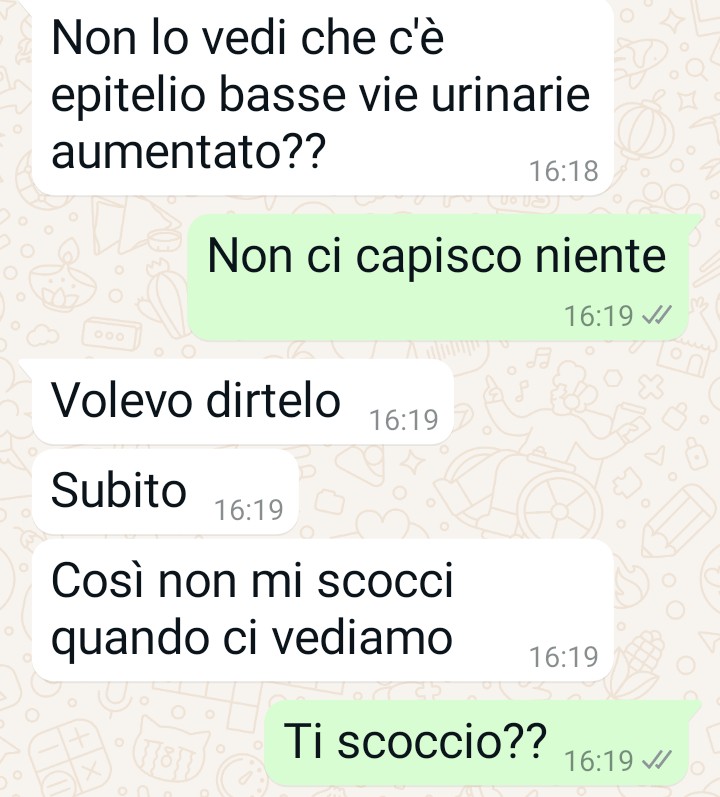Tap the 'Ti scoccio??' sent message

tap(477, 743)
